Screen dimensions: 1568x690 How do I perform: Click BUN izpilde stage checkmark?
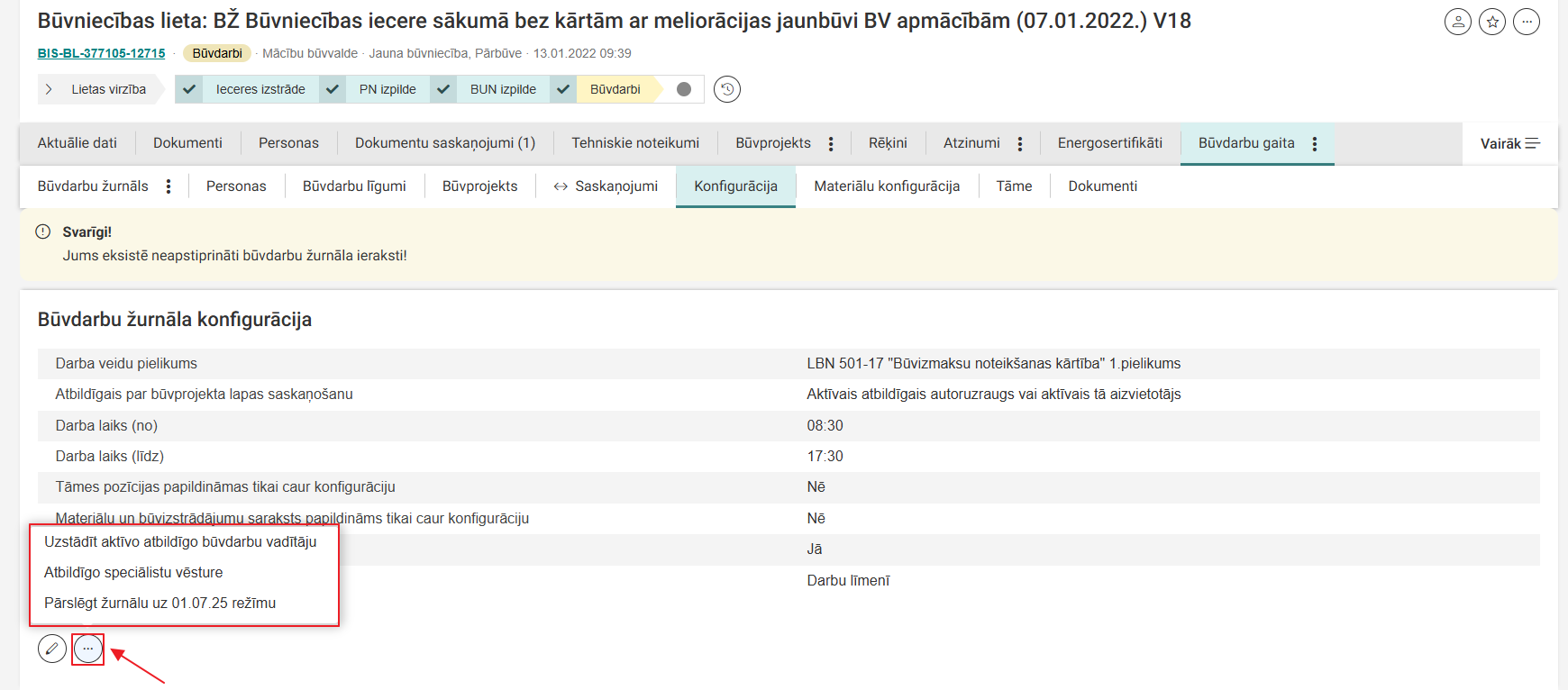pyautogui.click(x=443, y=89)
